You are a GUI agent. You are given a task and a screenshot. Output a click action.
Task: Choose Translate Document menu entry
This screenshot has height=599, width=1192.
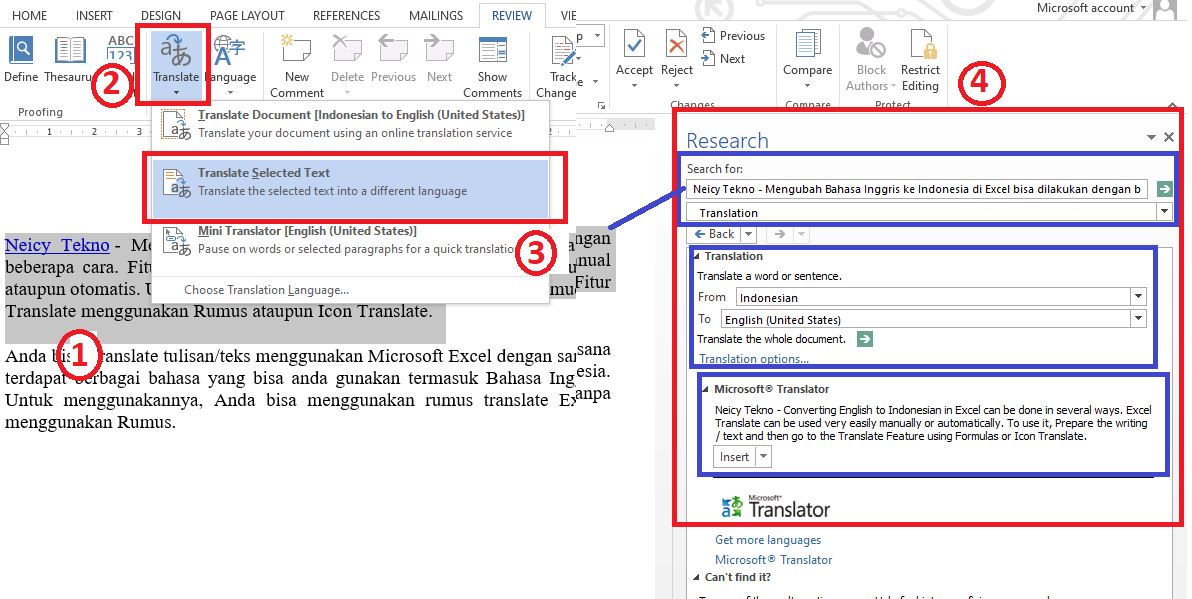click(x=350, y=123)
